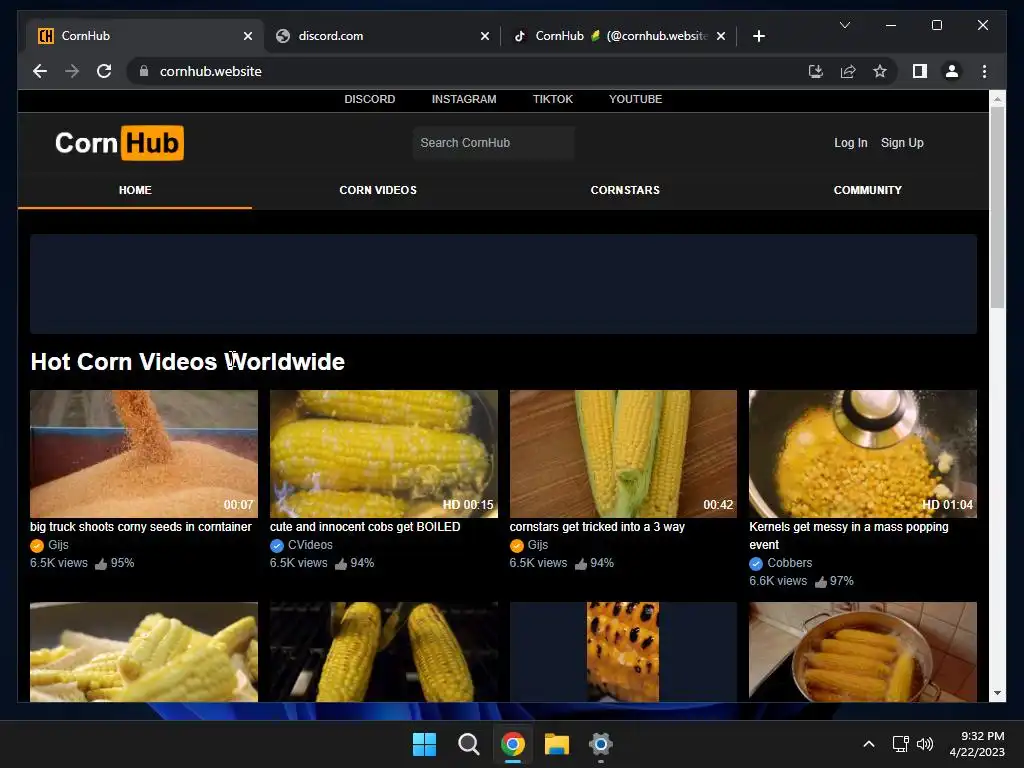The image size is (1024, 768).
Task: Close the CornHub TikTok tab
Action: coord(720,36)
